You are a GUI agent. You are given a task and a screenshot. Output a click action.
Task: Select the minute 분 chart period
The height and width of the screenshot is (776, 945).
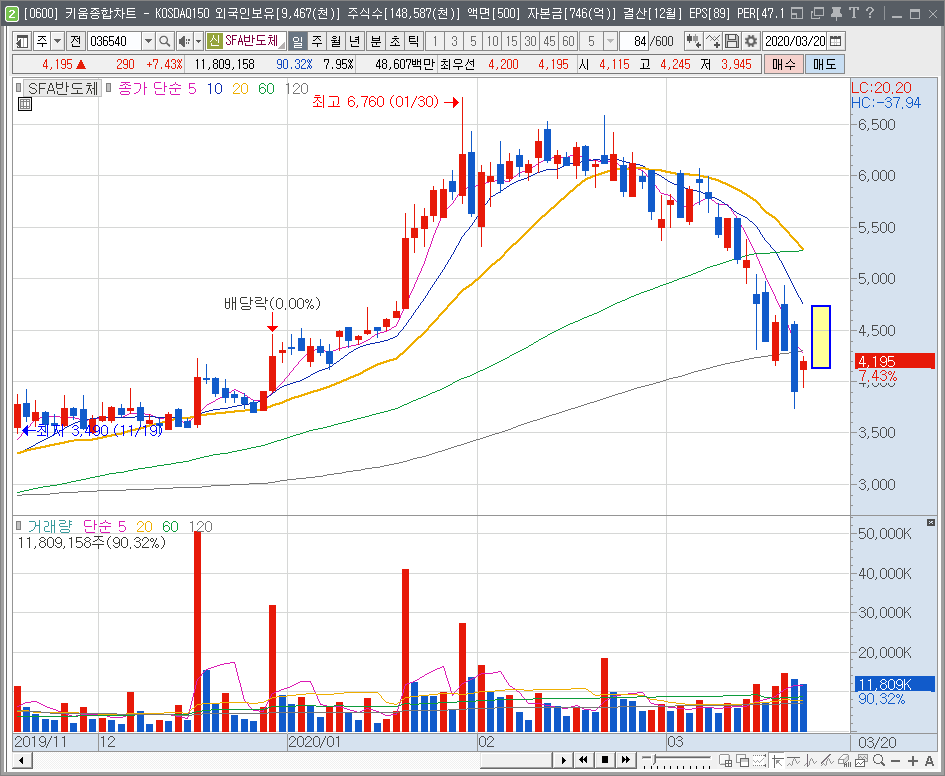375,41
